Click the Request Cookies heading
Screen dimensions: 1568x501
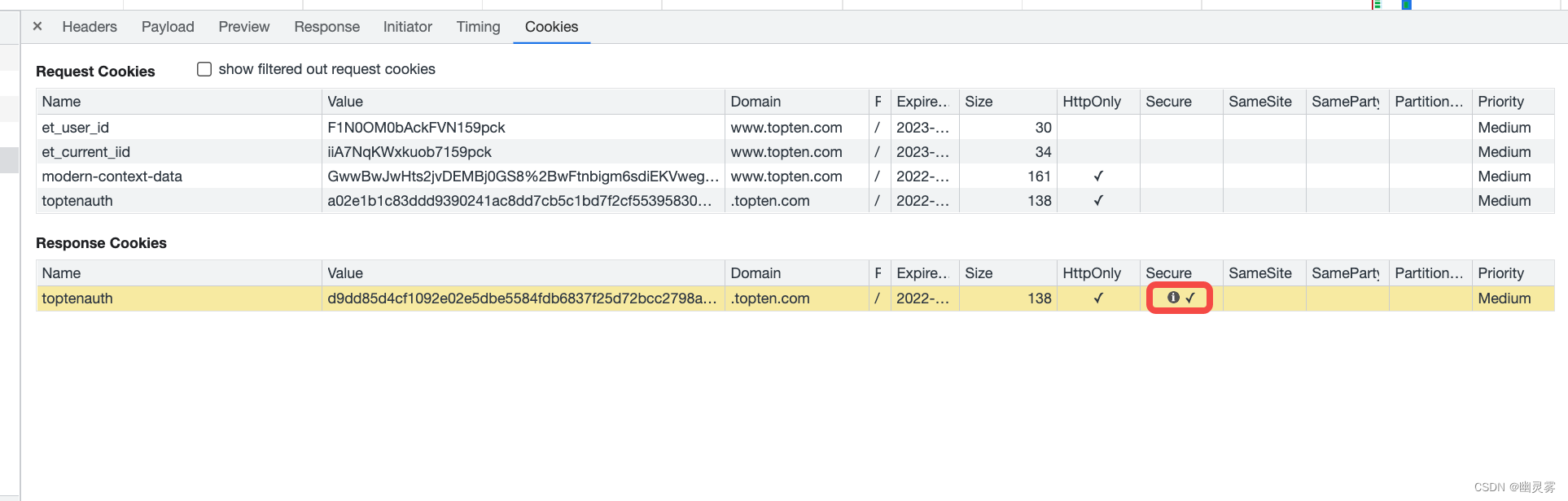pyautogui.click(x=95, y=72)
